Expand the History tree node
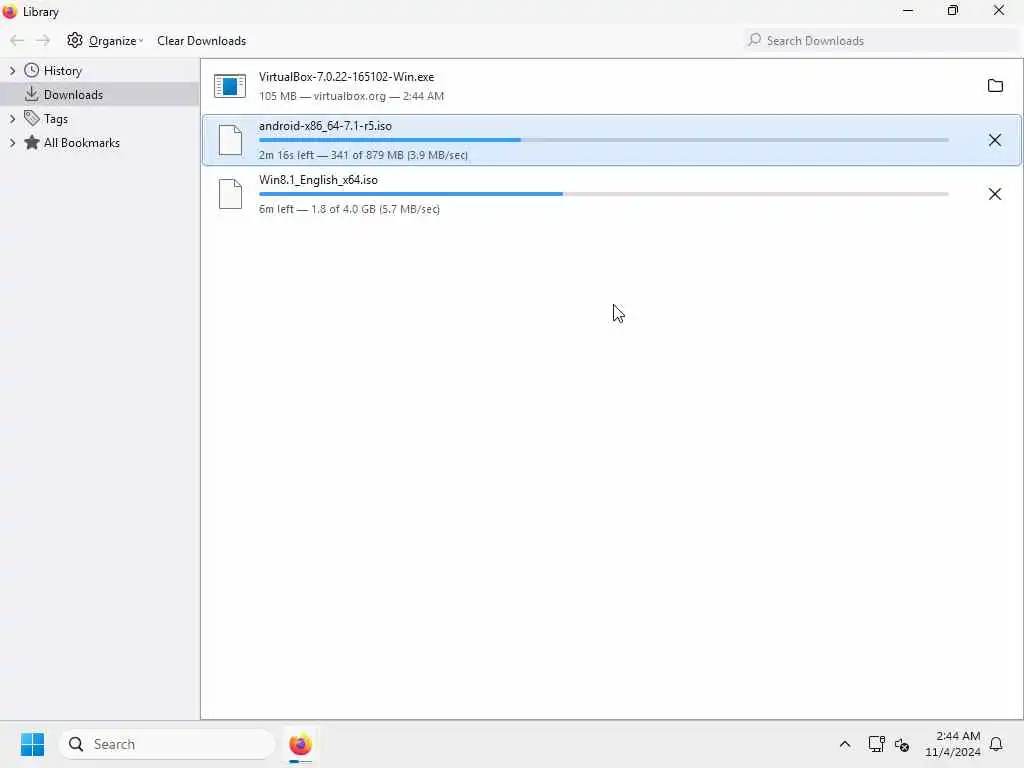This screenshot has width=1024, height=768. tap(12, 71)
